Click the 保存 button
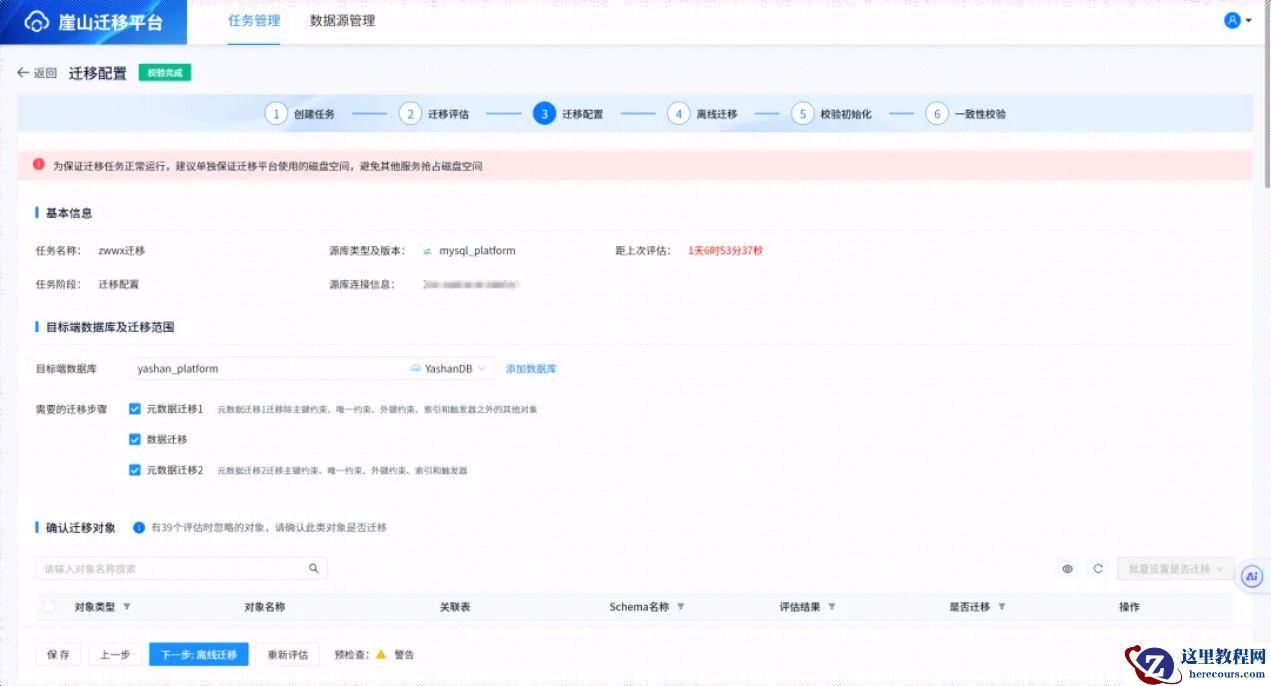Screen dimensions: 1271x686 (59, 654)
